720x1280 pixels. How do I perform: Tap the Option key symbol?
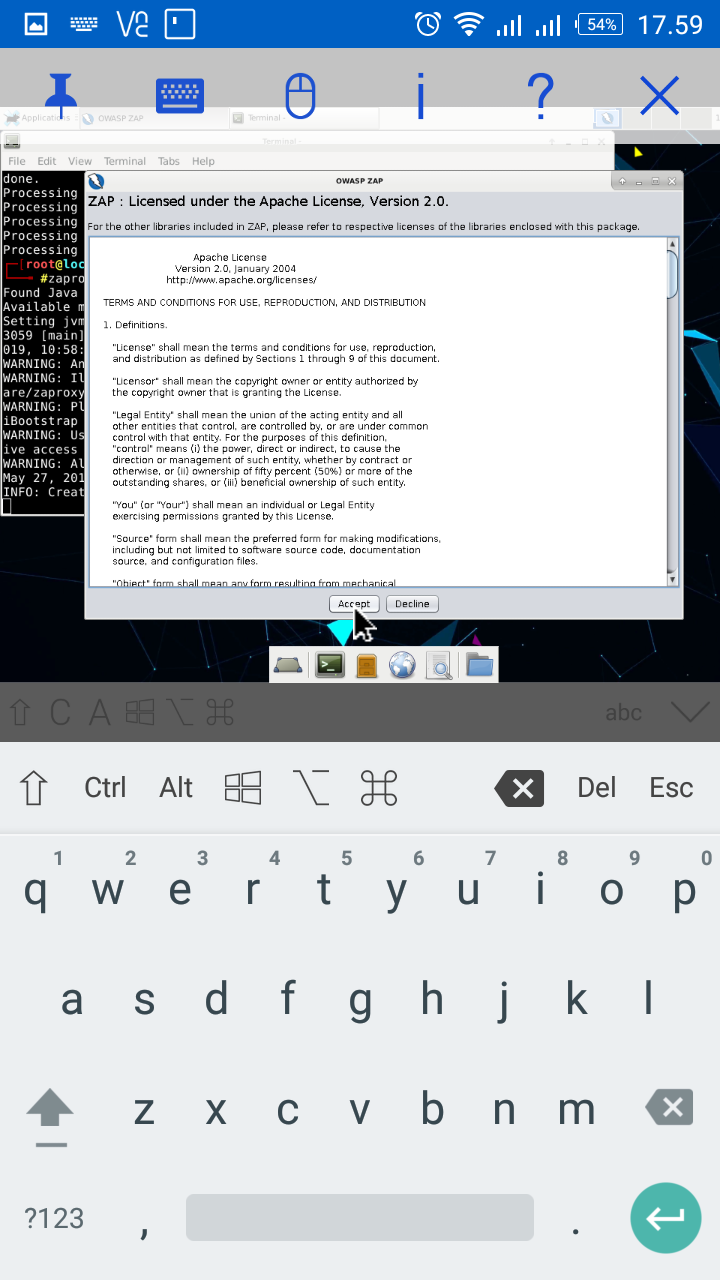point(311,788)
